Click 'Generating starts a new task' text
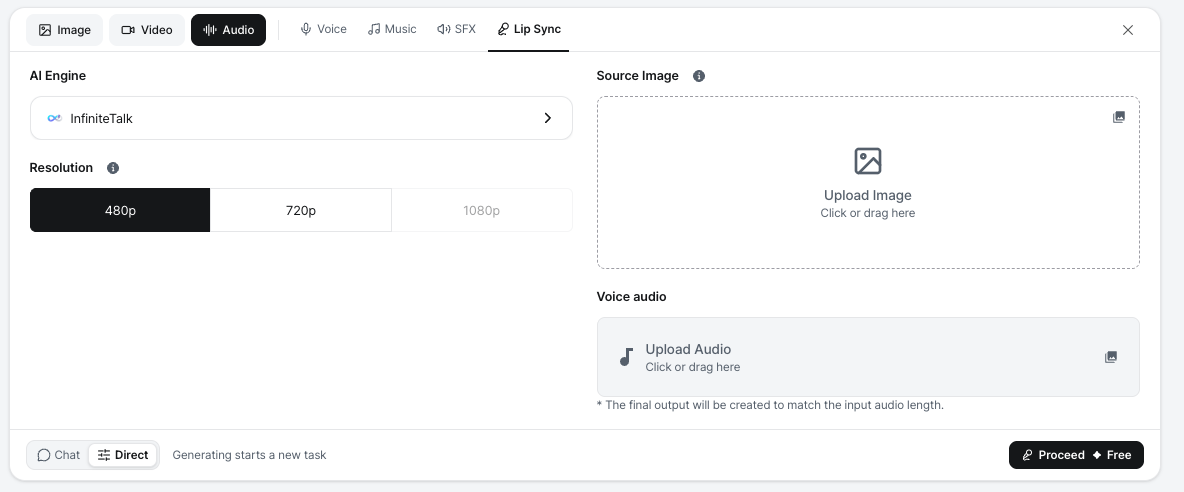The height and width of the screenshot is (492, 1184). click(x=249, y=455)
